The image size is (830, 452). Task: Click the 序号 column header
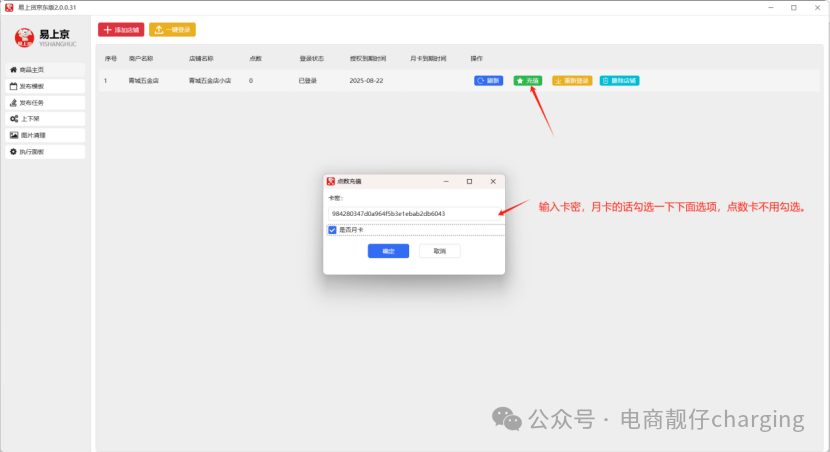click(x=111, y=59)
